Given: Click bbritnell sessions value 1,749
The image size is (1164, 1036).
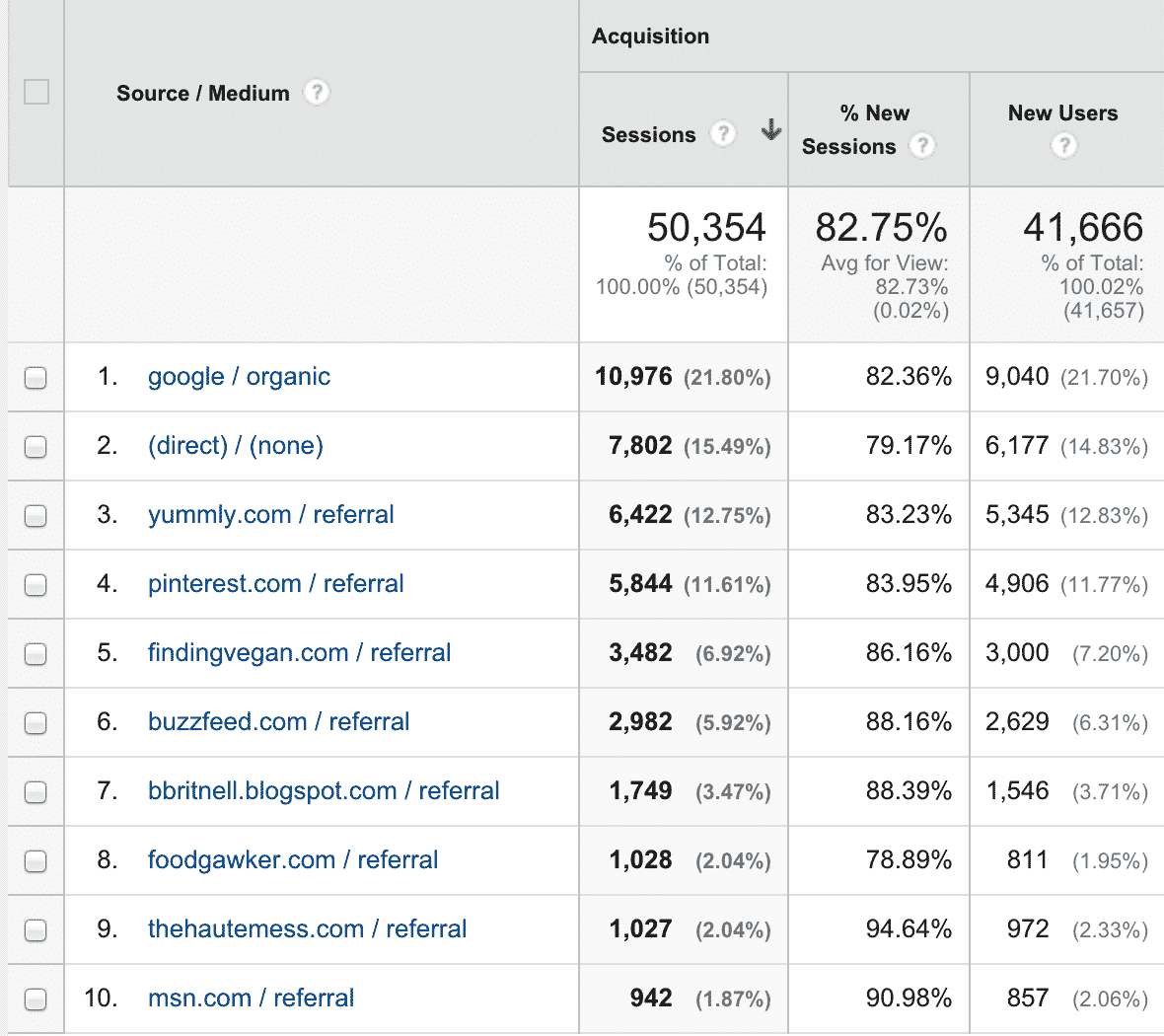Looking at the screenshot, I should 640,791.
